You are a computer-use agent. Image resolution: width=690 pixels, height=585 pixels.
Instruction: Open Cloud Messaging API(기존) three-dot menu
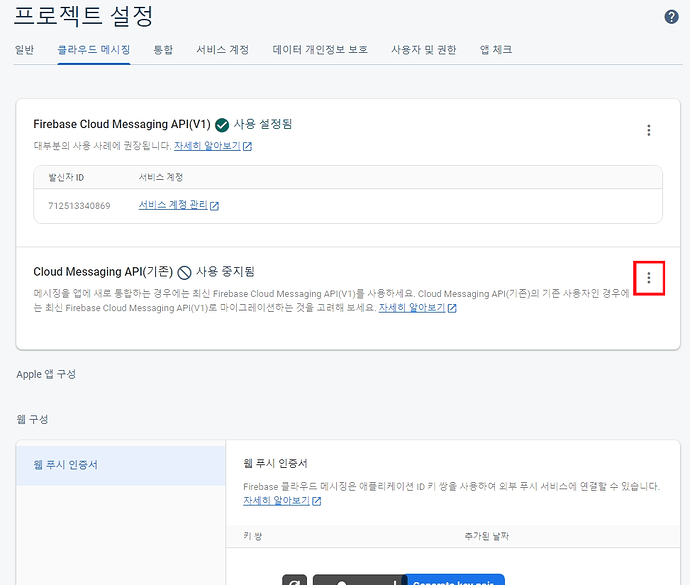click(649, 278)
